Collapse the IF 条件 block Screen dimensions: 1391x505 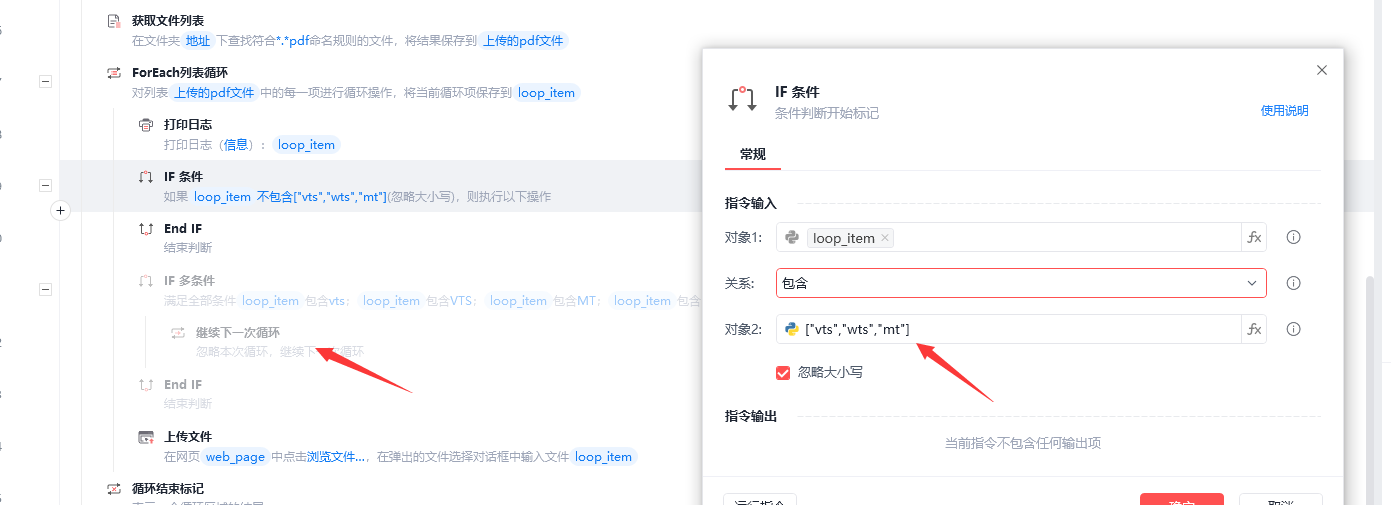45,186
